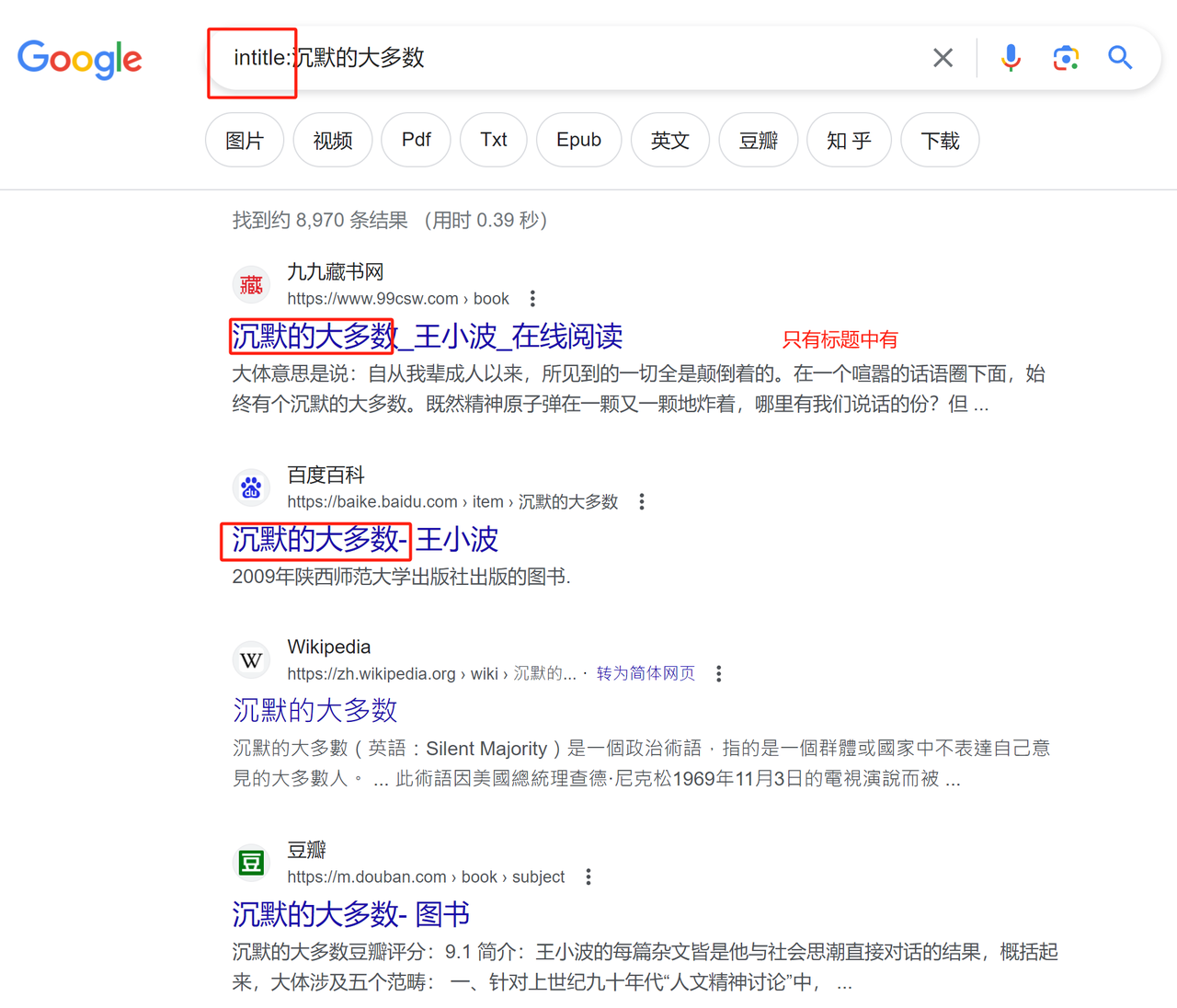Screen dimensions: 1177x1008
Task: Click the 九九藏书网 site name
Action: (x=336, y=272)
